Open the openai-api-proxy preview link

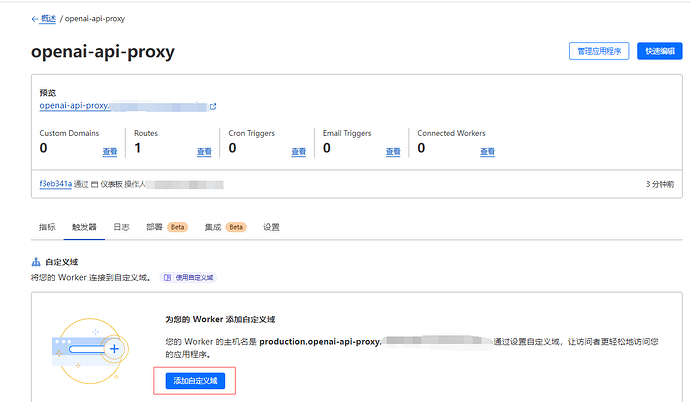tap(74, 106)
